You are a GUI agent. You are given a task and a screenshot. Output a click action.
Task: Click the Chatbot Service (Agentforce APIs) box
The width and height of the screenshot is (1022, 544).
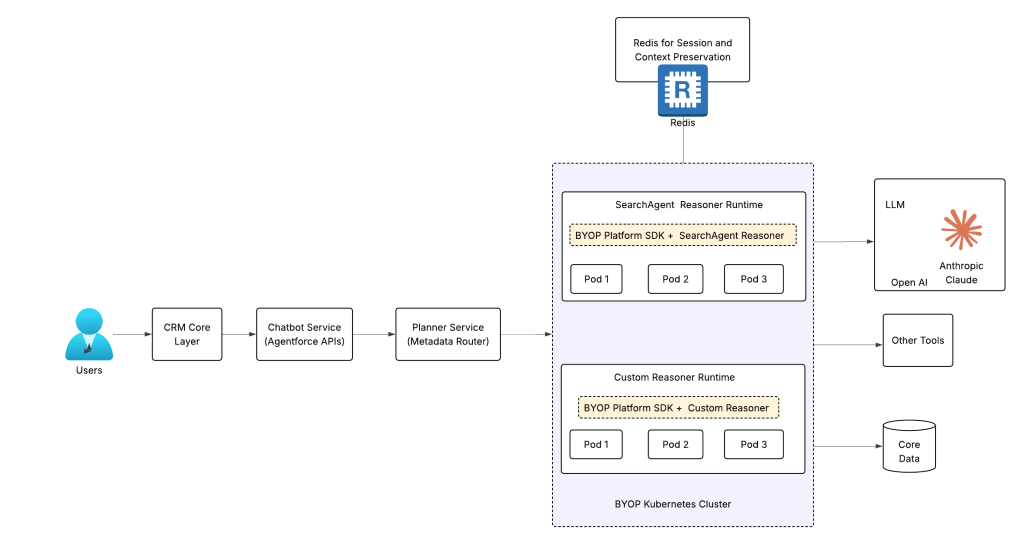[304, 334]
